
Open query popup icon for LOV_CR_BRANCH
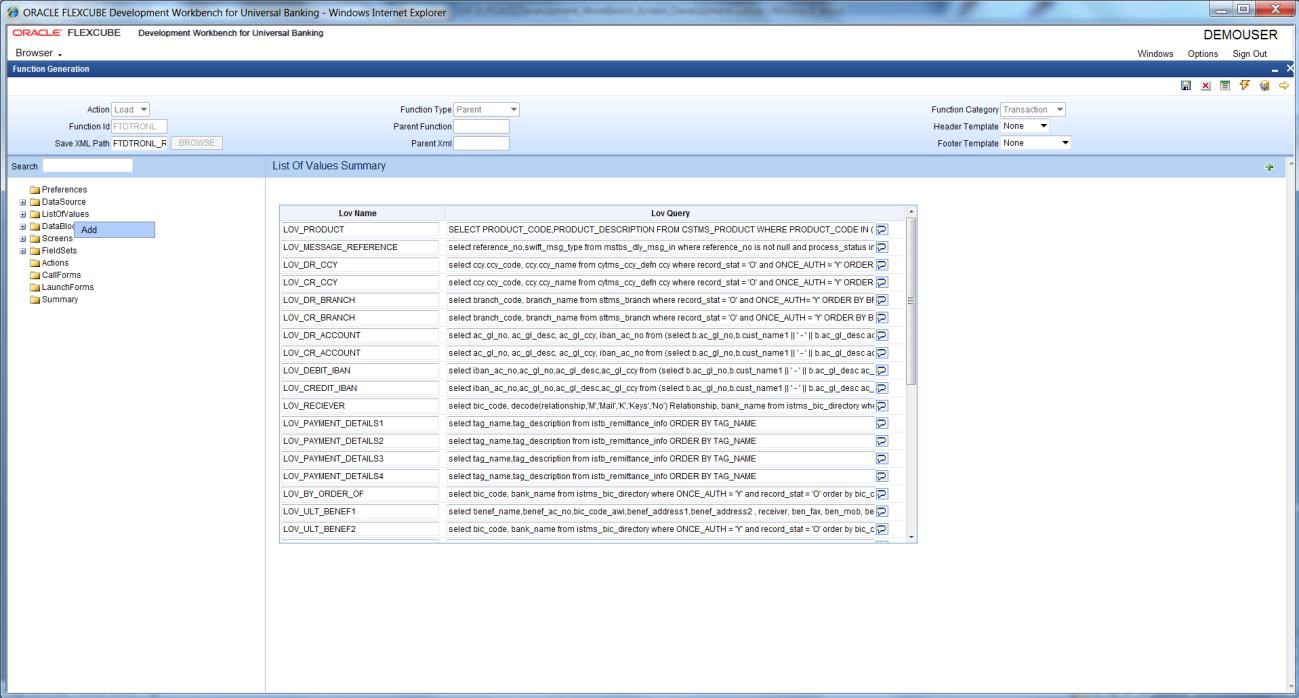pyautogui.click(x=882, y=317)
